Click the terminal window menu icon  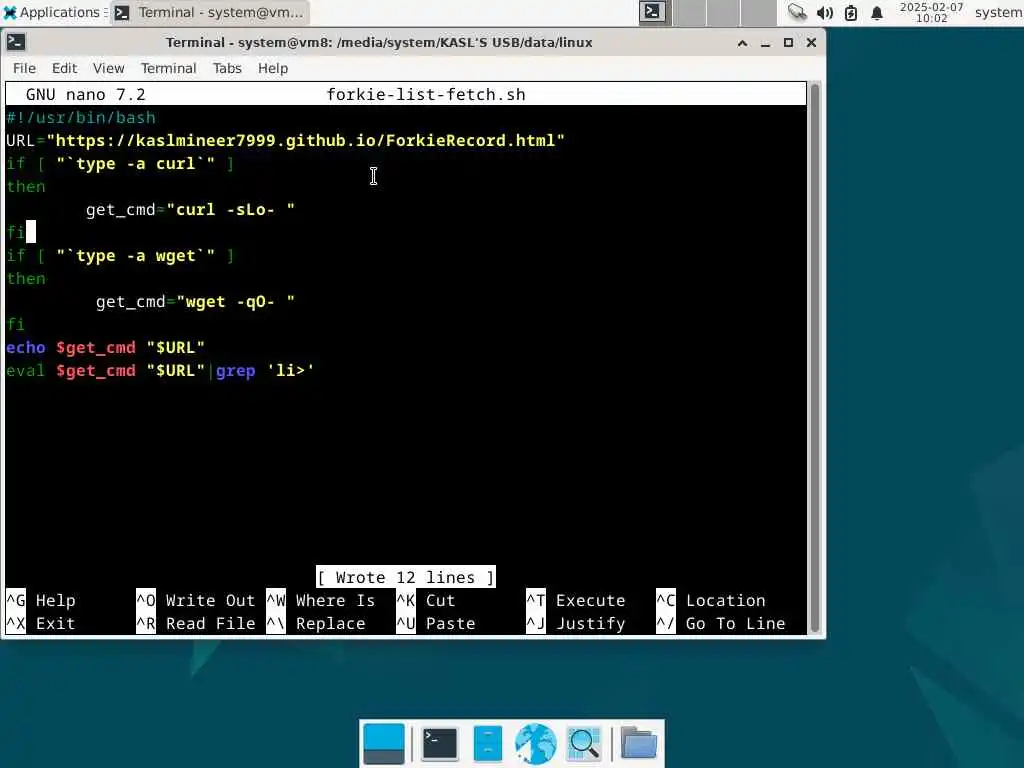(x=16, y=42)
